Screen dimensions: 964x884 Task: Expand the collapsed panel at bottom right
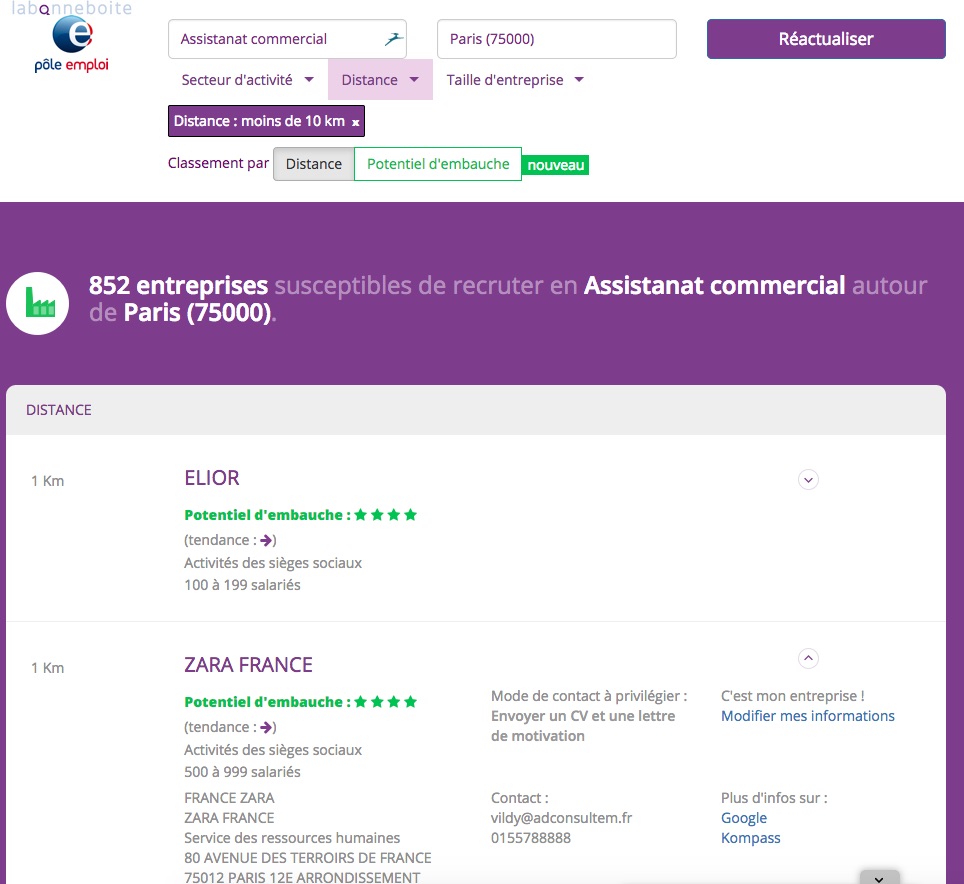[x=879, y=877]
